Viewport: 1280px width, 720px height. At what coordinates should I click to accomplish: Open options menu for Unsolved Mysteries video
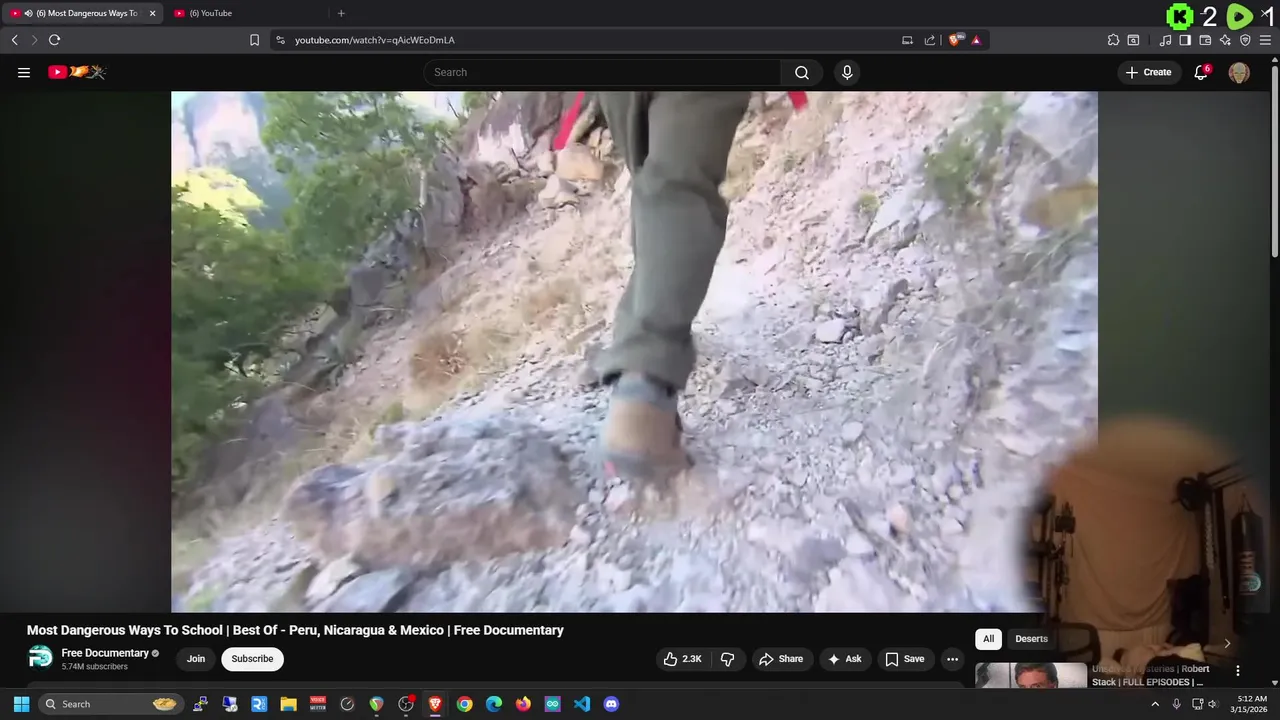(x=1237, y=671)
